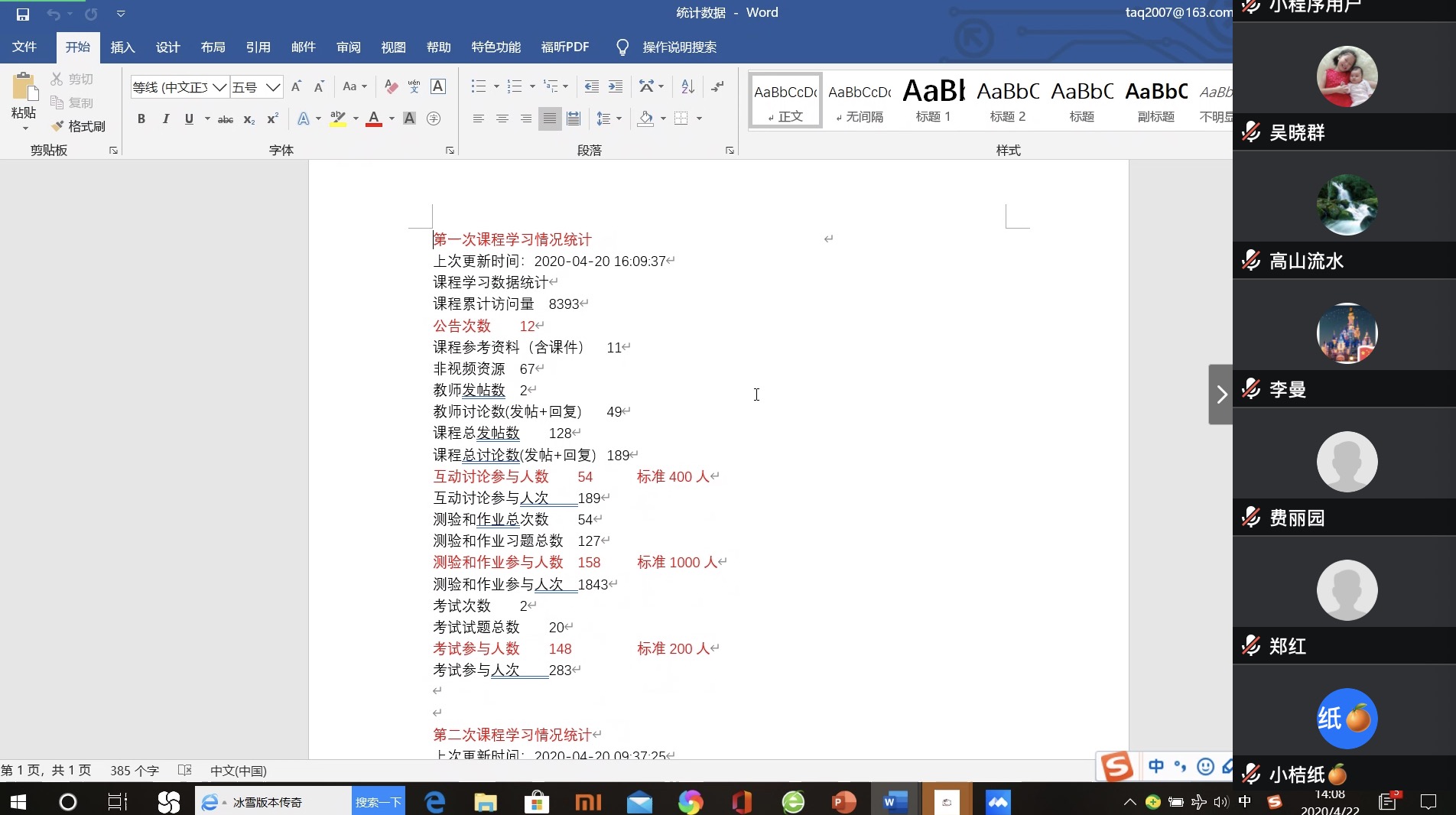Apply the red font color swatch
Image resolution: width=1456 pixels, height=815 pixels.
coord(374,119)
